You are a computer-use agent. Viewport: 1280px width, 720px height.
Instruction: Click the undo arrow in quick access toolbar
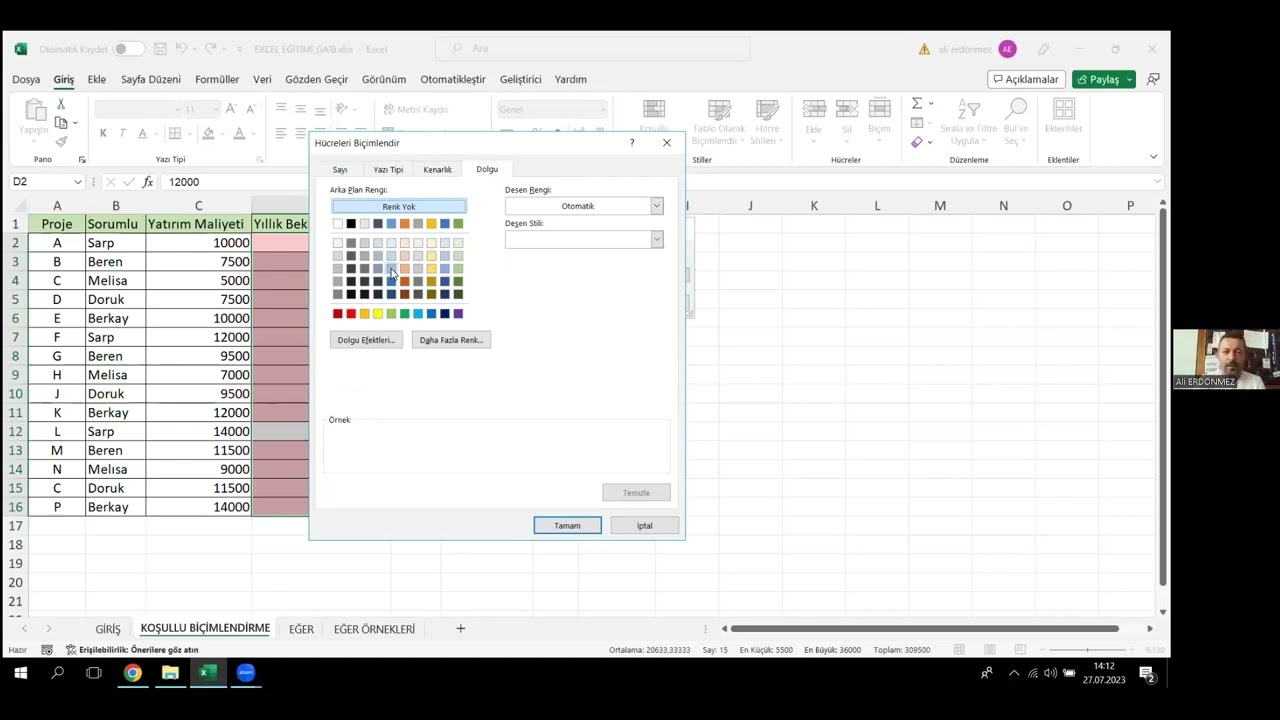coord(181,48)
